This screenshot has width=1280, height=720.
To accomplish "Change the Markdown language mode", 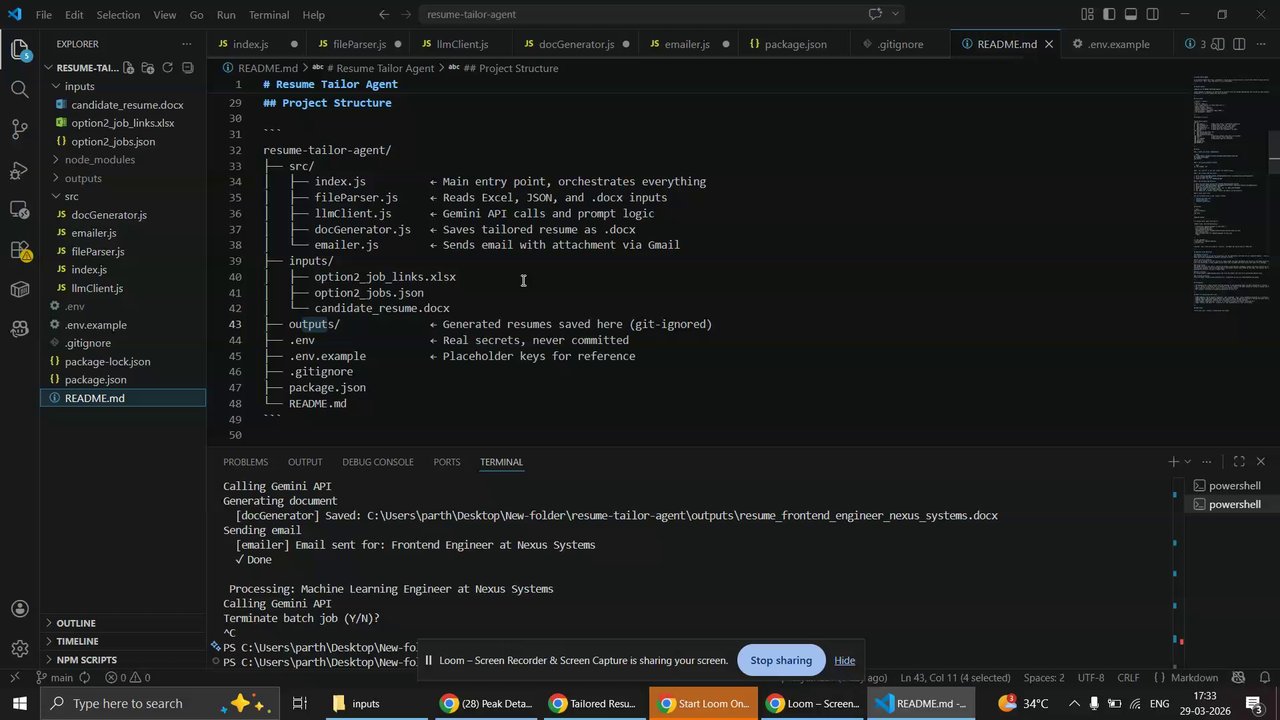I will (x=1194, y=677).
